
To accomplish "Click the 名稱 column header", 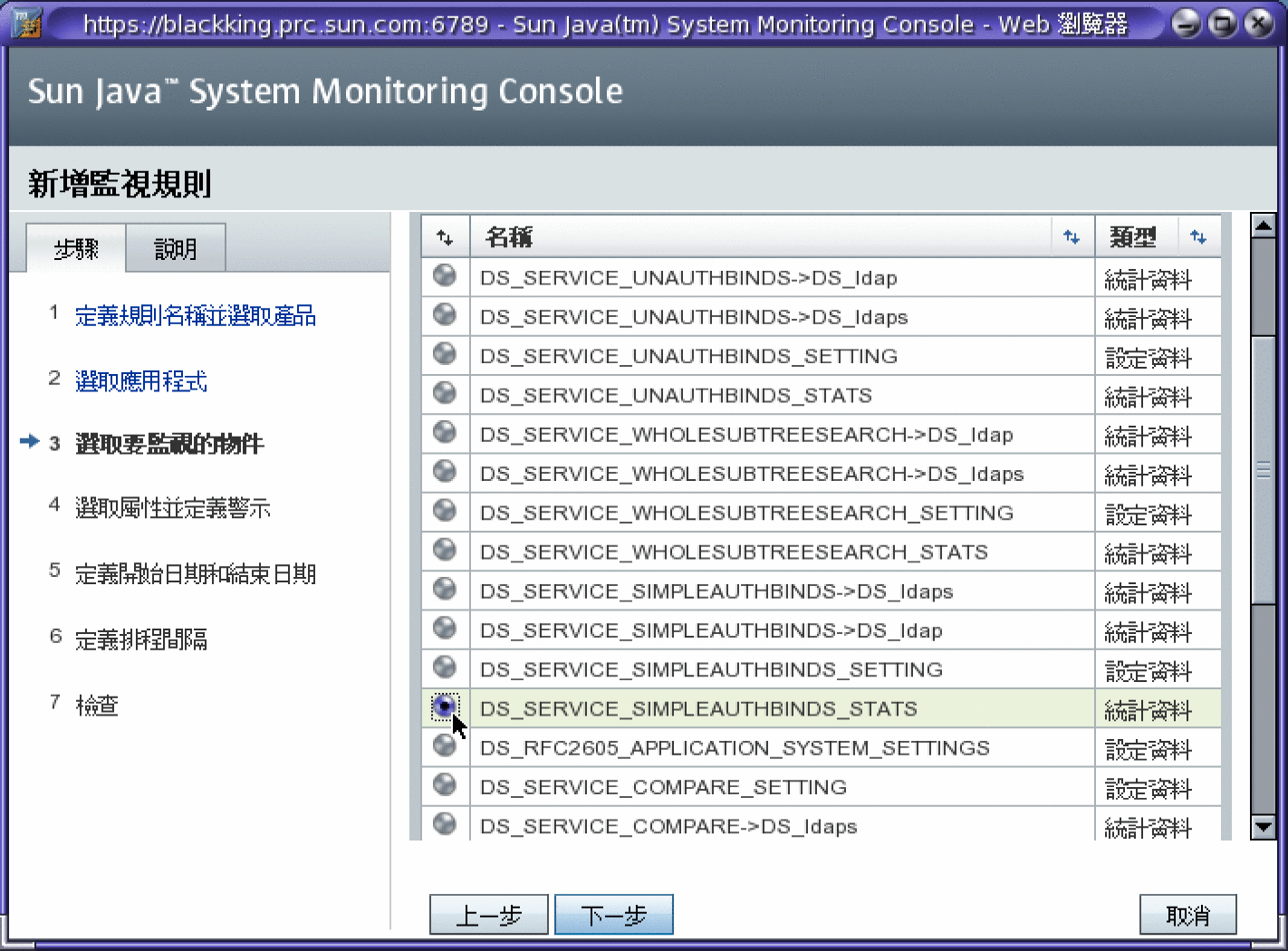I will click(x=509, y=237).
